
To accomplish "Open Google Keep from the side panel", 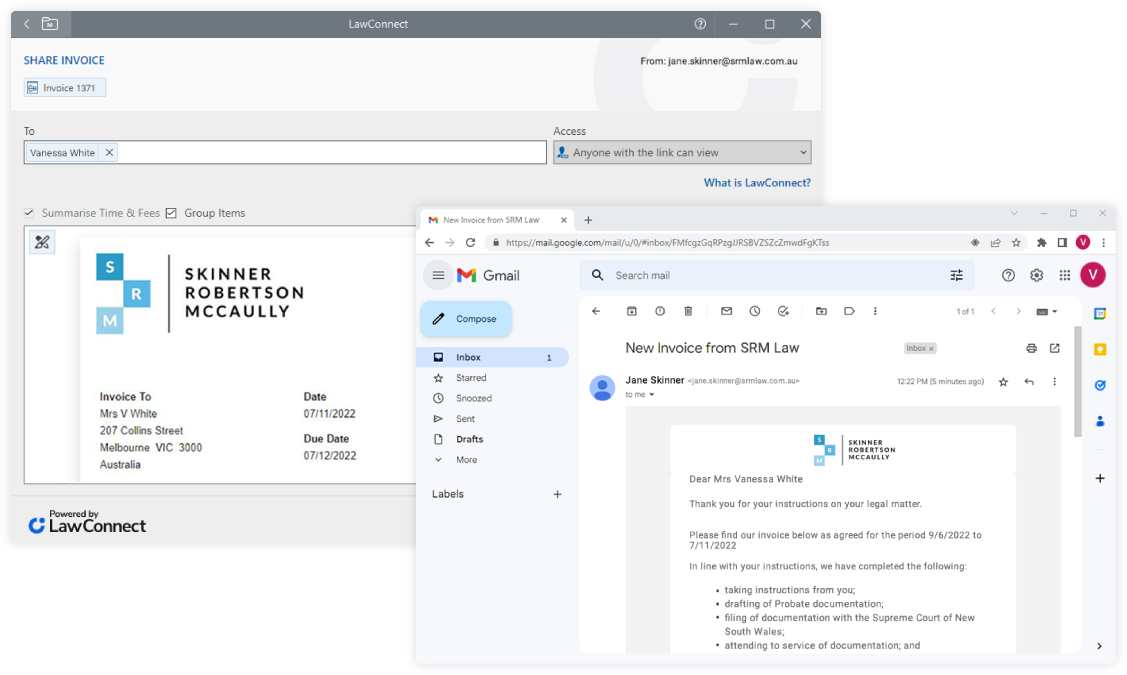I will [x=1100, y=349].
